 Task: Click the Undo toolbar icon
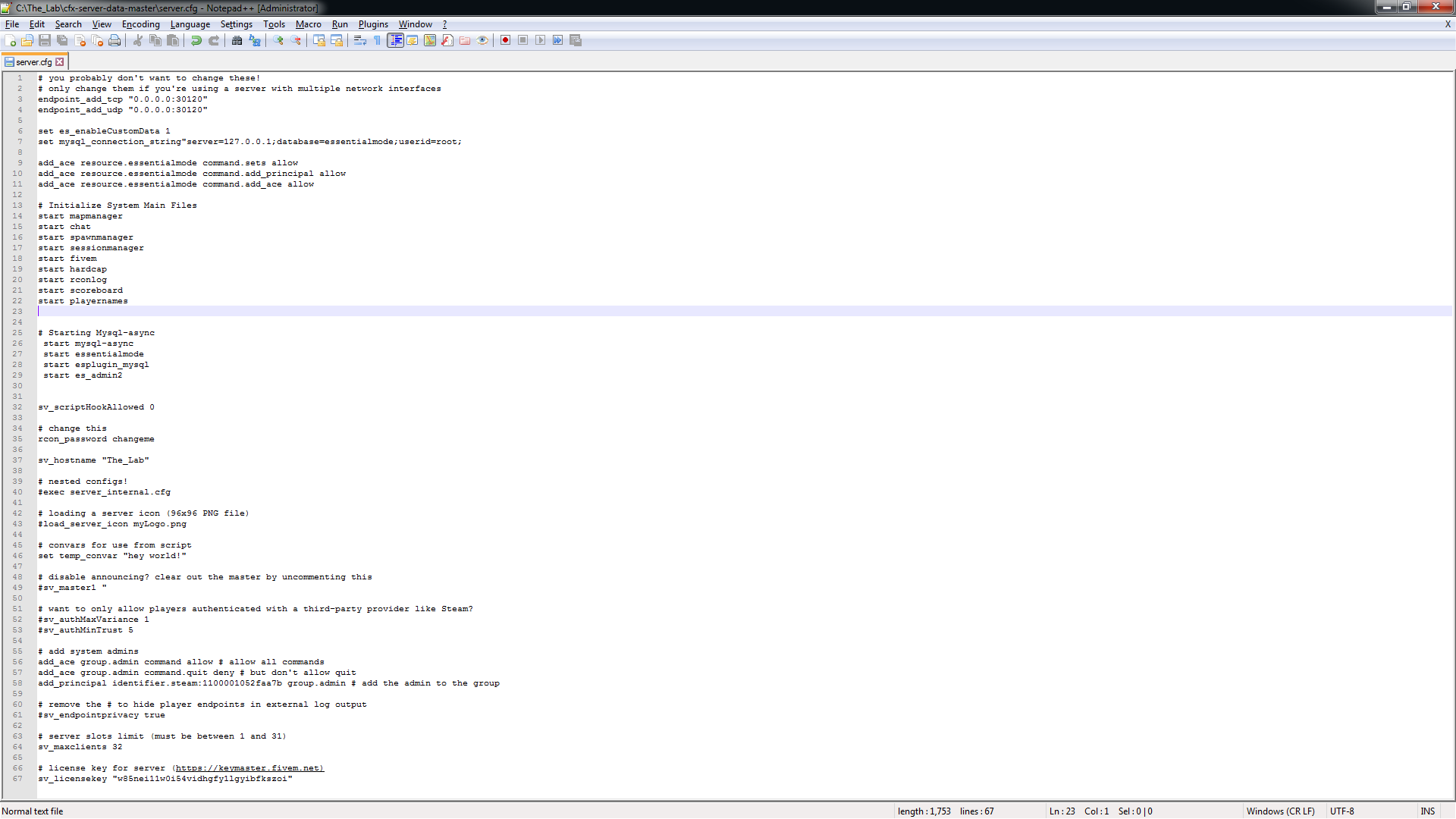(196, 40)
